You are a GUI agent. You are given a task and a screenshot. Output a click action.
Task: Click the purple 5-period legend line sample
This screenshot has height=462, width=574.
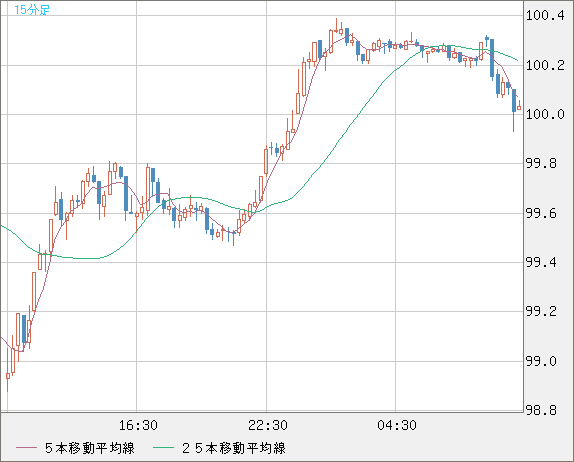tap(26, 448)
